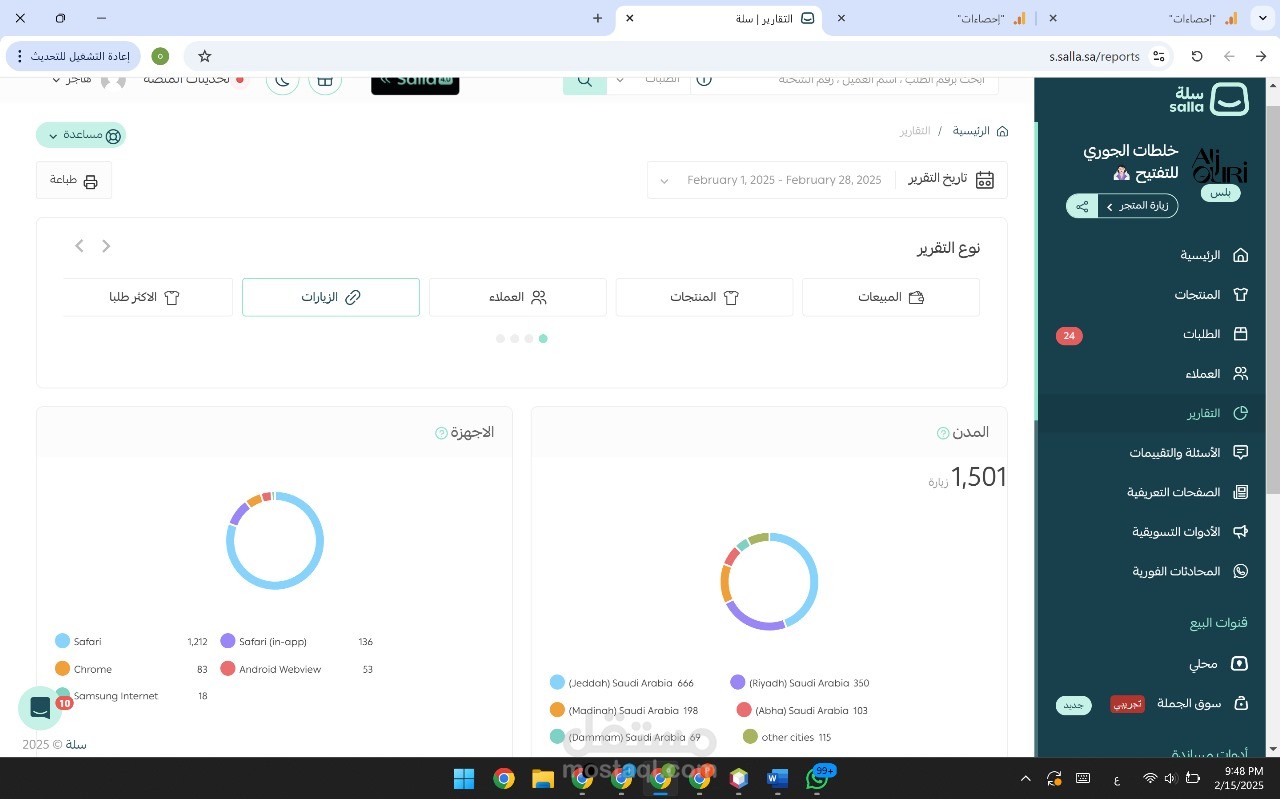Viewport: 1280px width, 799px height.
Task: Click the store share icon
Action: tap(1082, 206)
